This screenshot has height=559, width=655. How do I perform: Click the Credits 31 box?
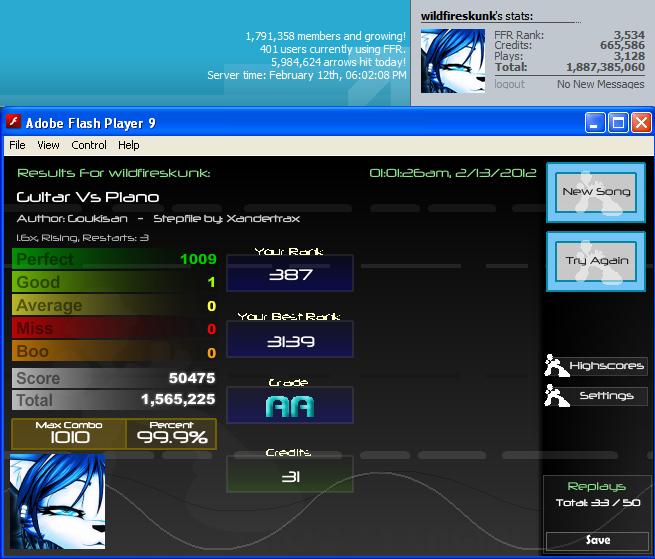point(290,474)
